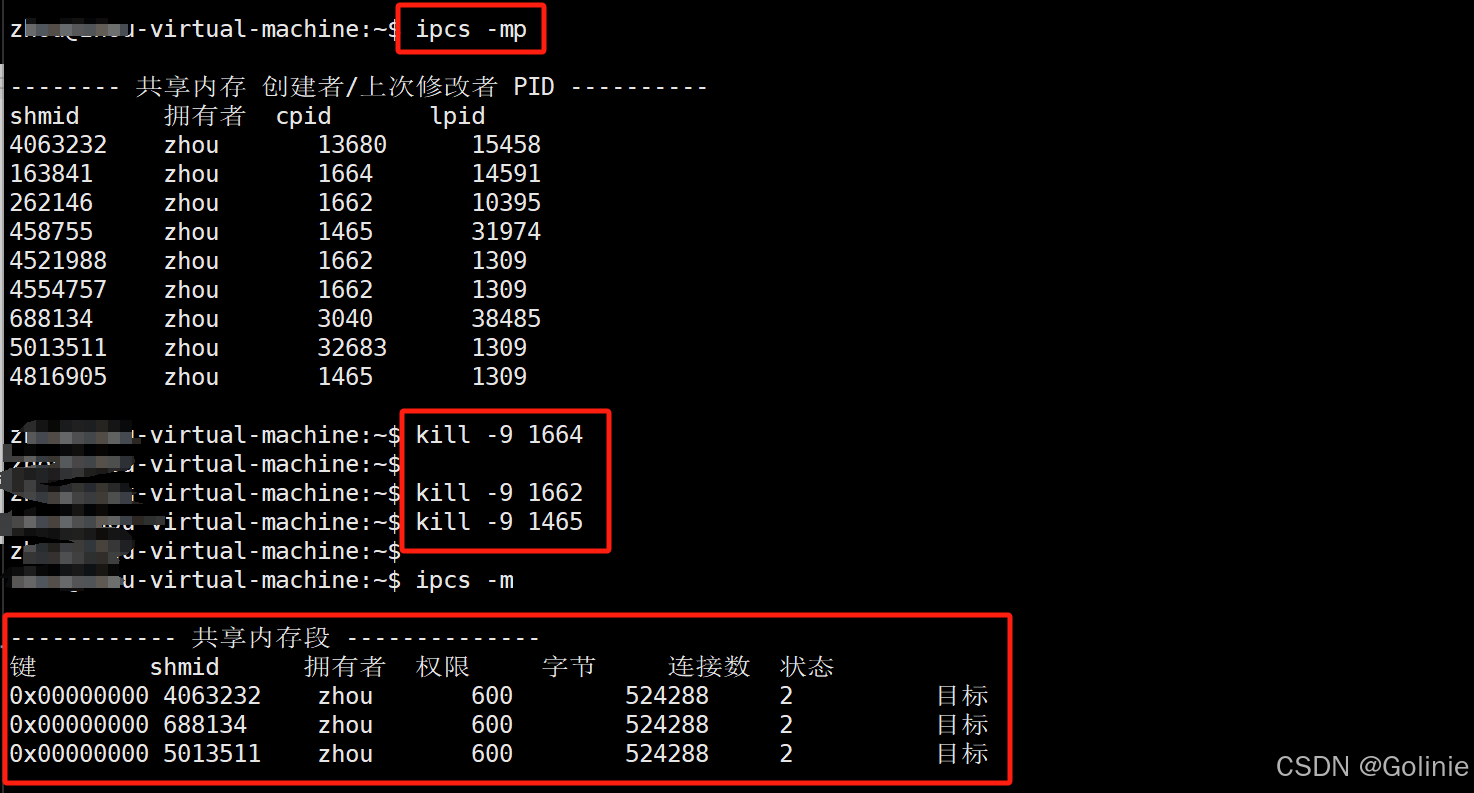
Task: Click the '权限' column header
Action: click(x=443, y=666)
